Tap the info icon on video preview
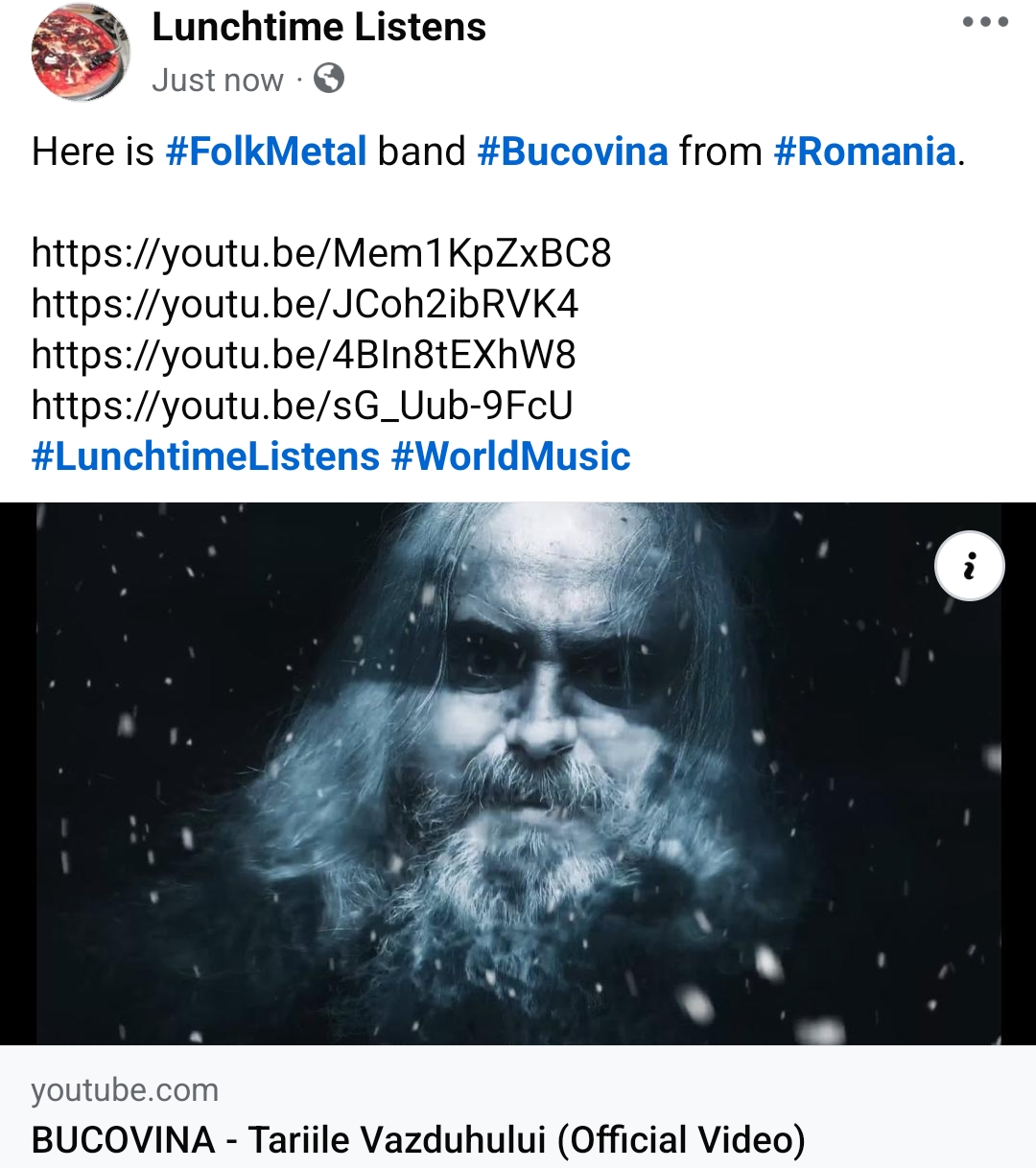Image resolution: width=1036 pixels, height=1168 pixels. point(969,566)
